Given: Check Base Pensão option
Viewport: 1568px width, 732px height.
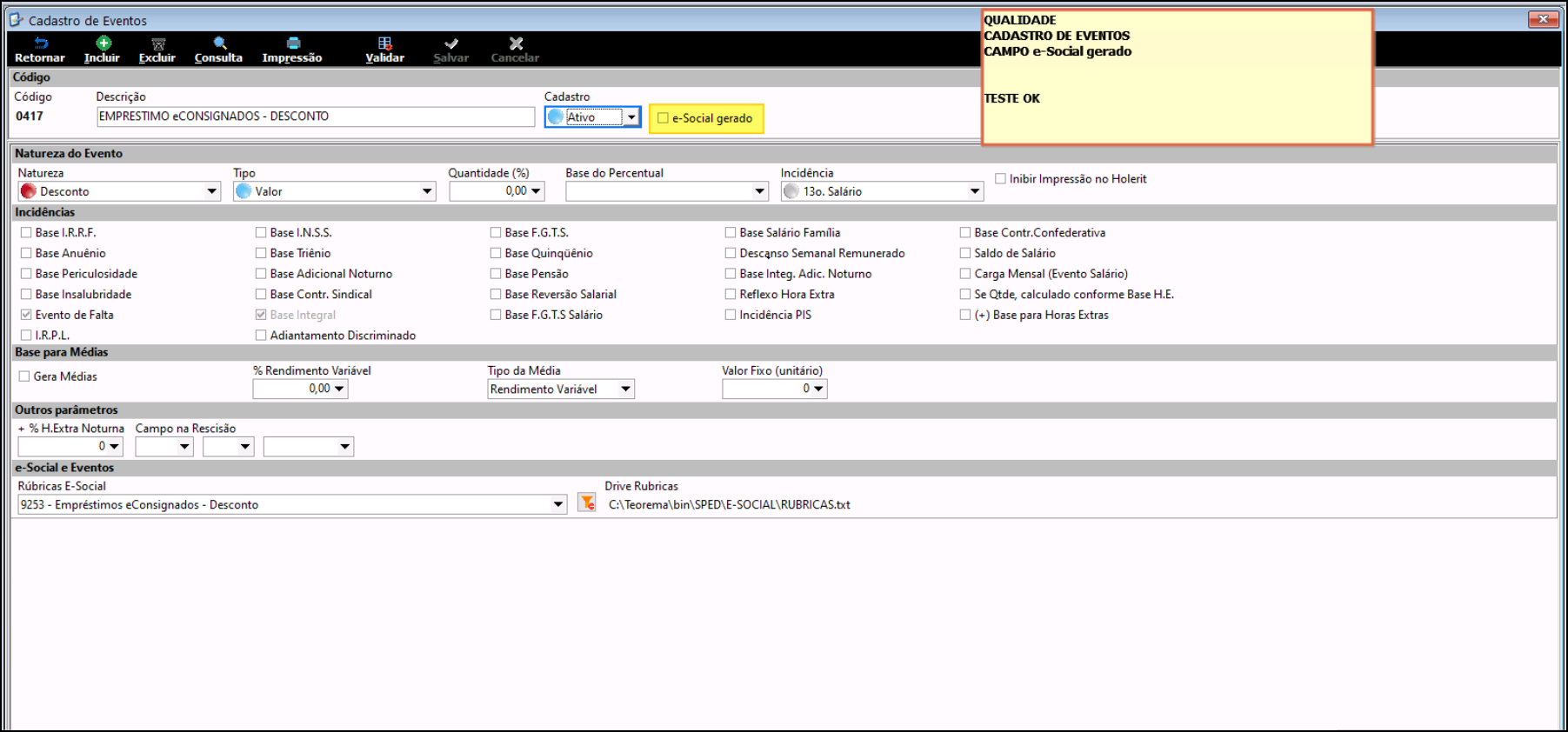Looking at the screenshot, I should (496, 274).
